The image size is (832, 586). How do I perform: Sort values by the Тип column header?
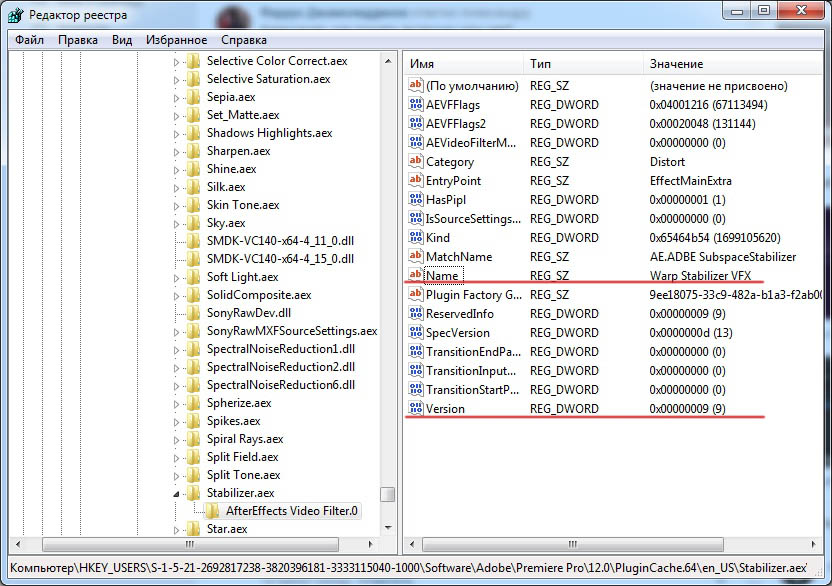coord(583,64)
